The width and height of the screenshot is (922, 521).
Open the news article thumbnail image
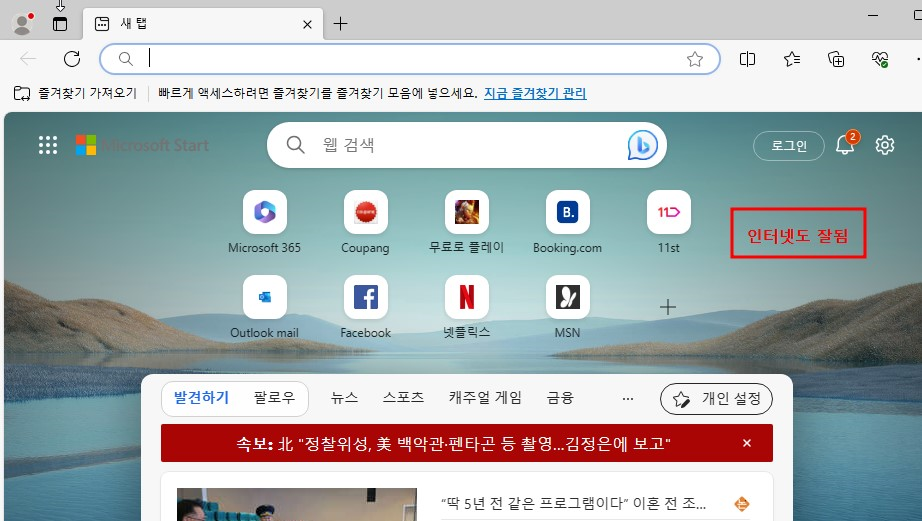(297, 505)
